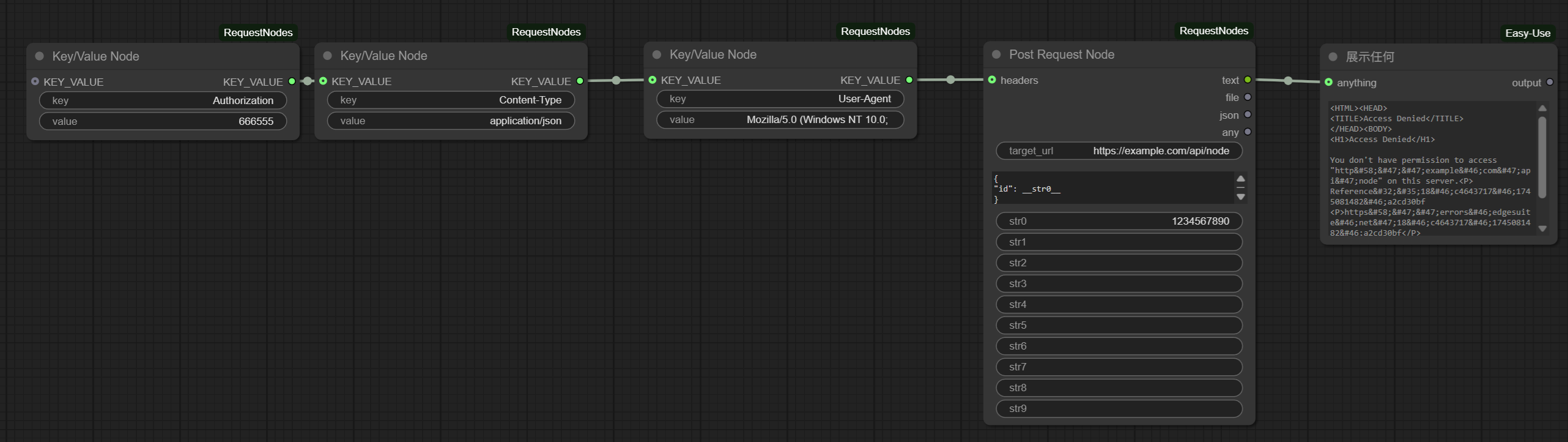Click the KEY_VALUE input socket of the Authorization node
The image size is (1568, 442).
[x=35, y=81]
